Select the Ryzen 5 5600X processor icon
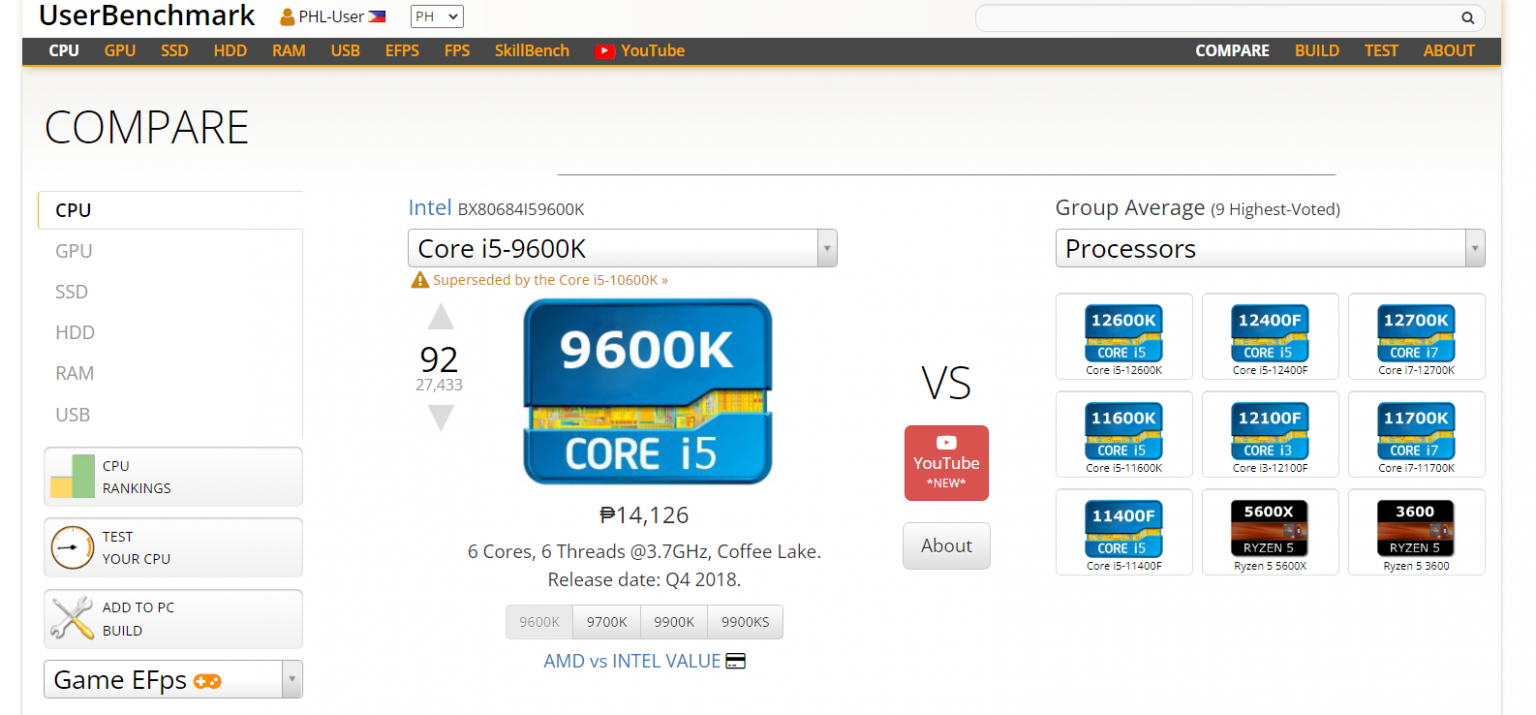Screen dimensions: 1536x715 [1269, 530]
